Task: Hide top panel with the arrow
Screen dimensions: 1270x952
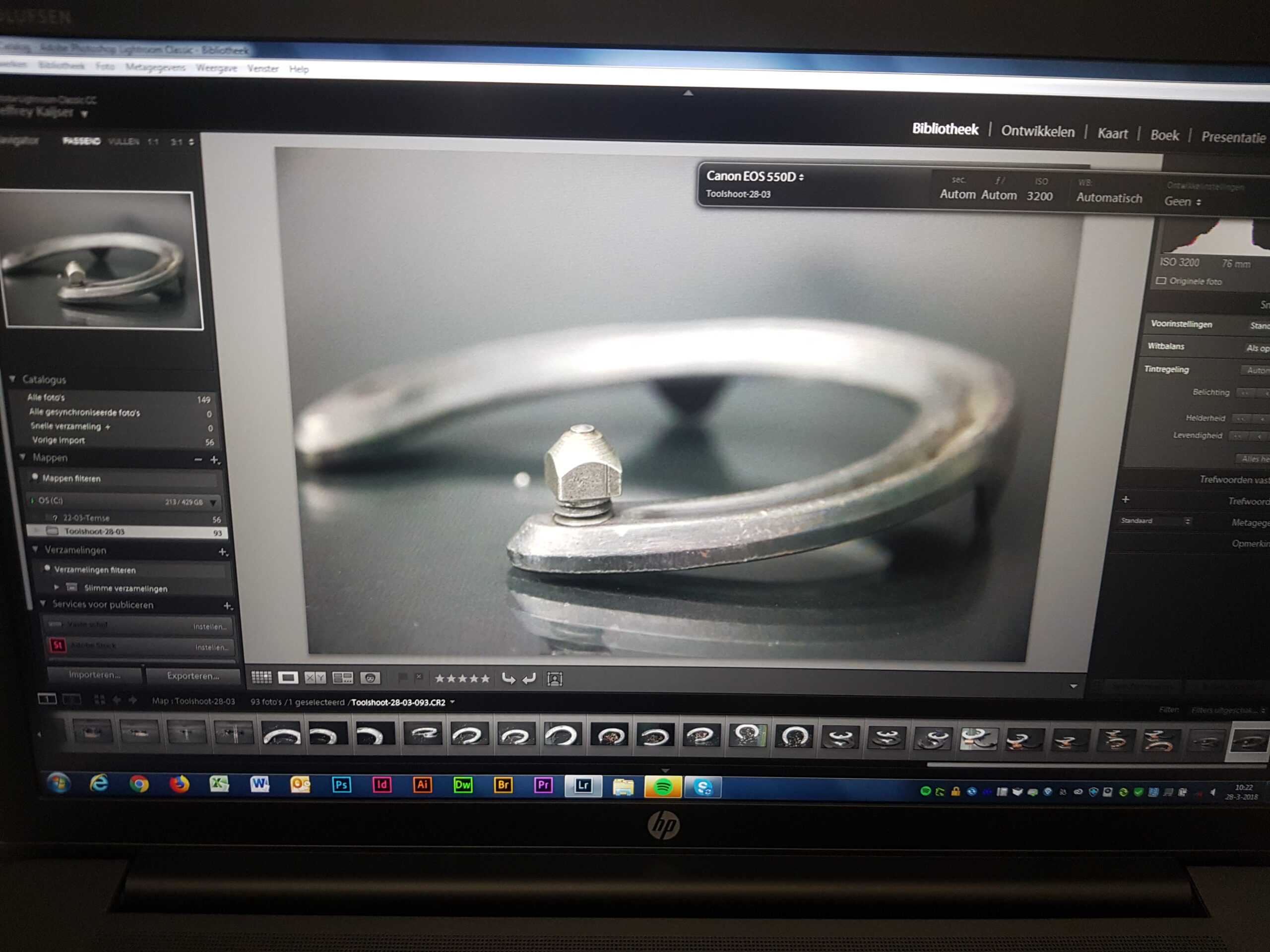Action: click(689, 92)
